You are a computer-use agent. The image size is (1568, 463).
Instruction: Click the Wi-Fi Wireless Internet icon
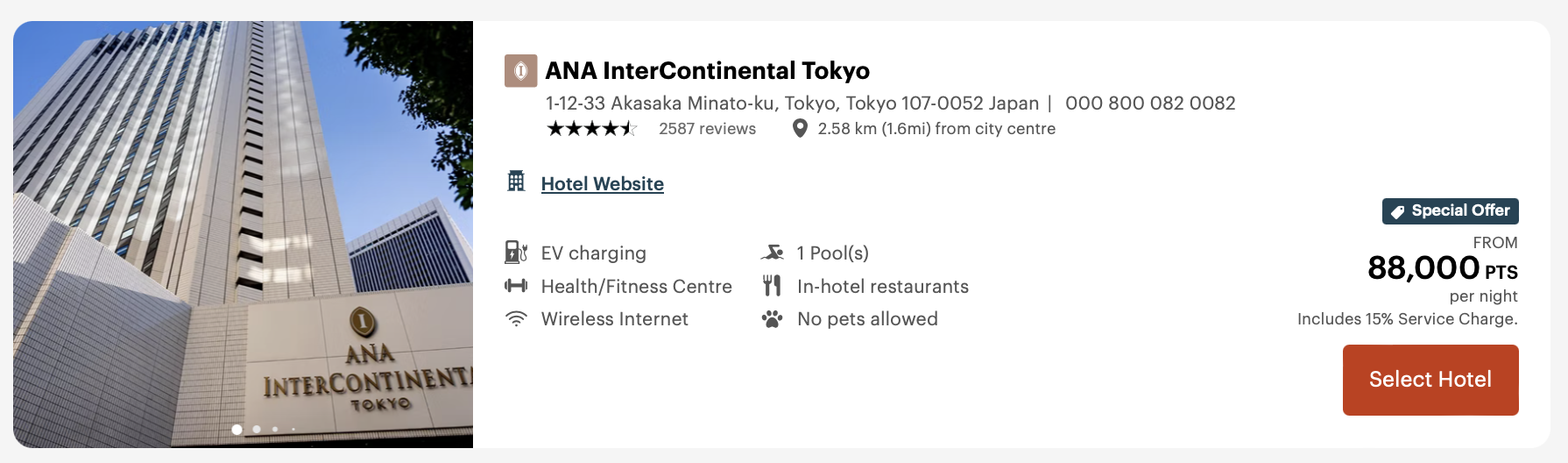click(x=516, y=319)
